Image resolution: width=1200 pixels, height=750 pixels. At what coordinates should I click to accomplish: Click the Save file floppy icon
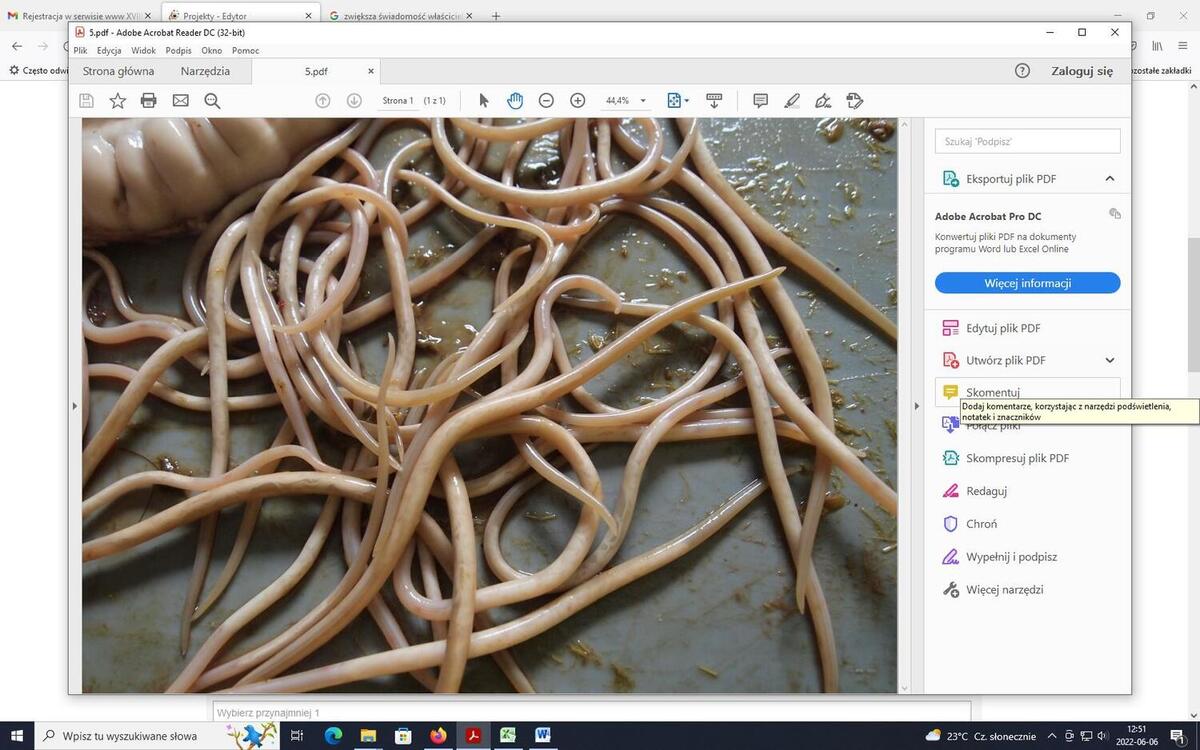coord(87,100)
